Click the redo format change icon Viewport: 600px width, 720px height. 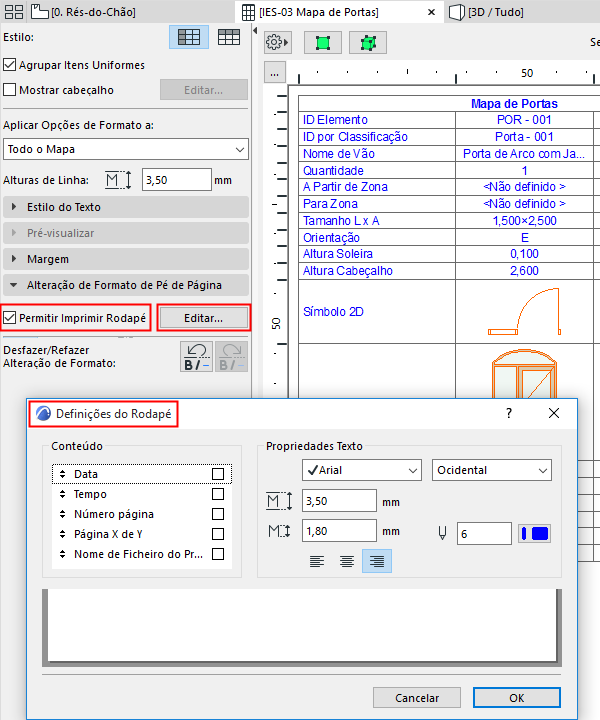231,356
